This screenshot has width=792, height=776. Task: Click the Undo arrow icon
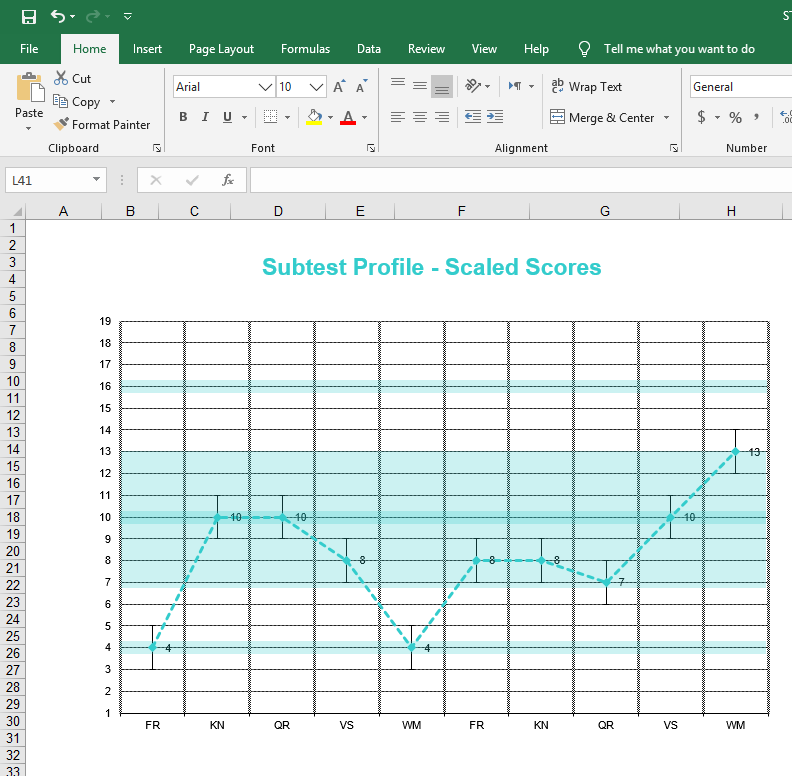pos(58,16)
